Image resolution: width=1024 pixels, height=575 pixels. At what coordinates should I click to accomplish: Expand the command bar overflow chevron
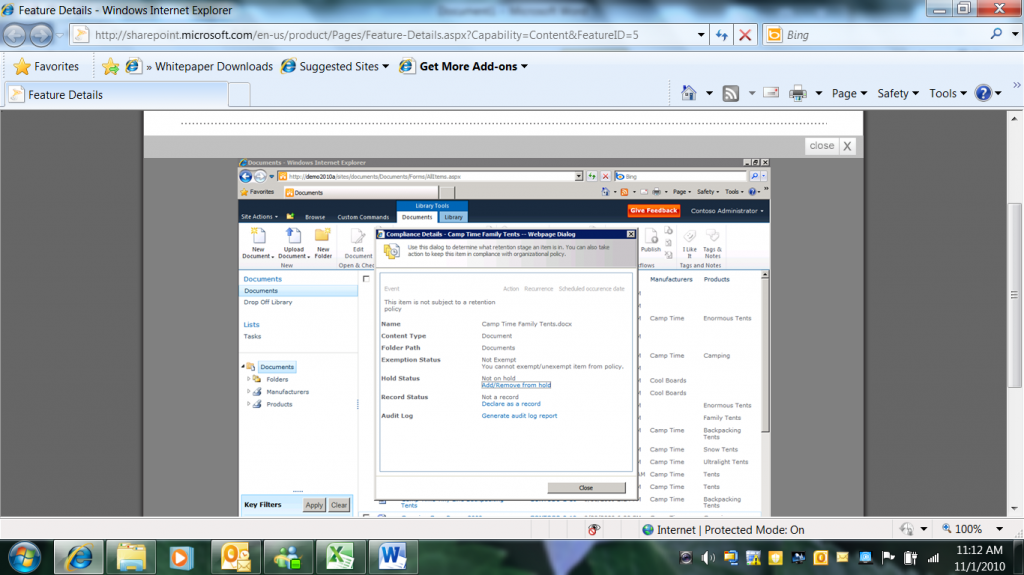point(1016,86)
